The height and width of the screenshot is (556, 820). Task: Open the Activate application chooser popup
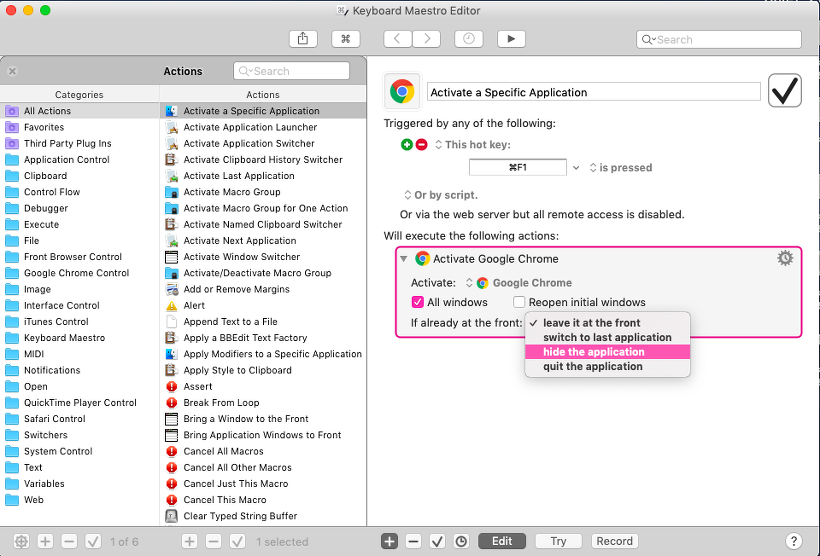pyautogui.click(x=519, y=283)
